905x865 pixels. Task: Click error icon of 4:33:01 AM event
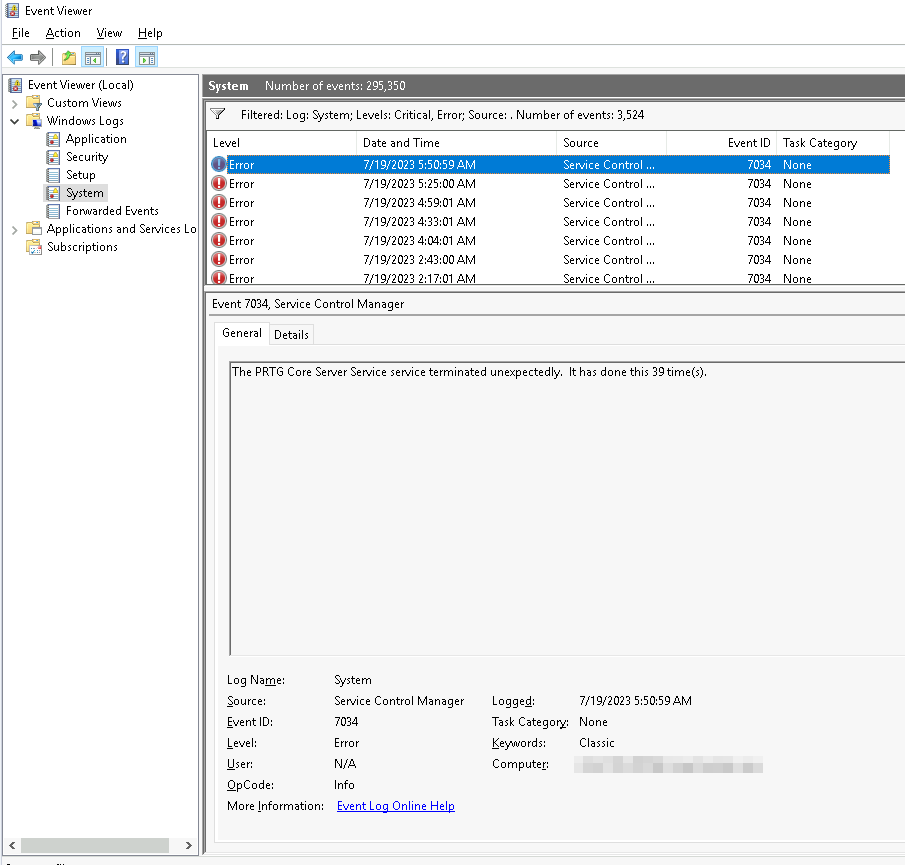pyautogui.click(x=219, y=222)
